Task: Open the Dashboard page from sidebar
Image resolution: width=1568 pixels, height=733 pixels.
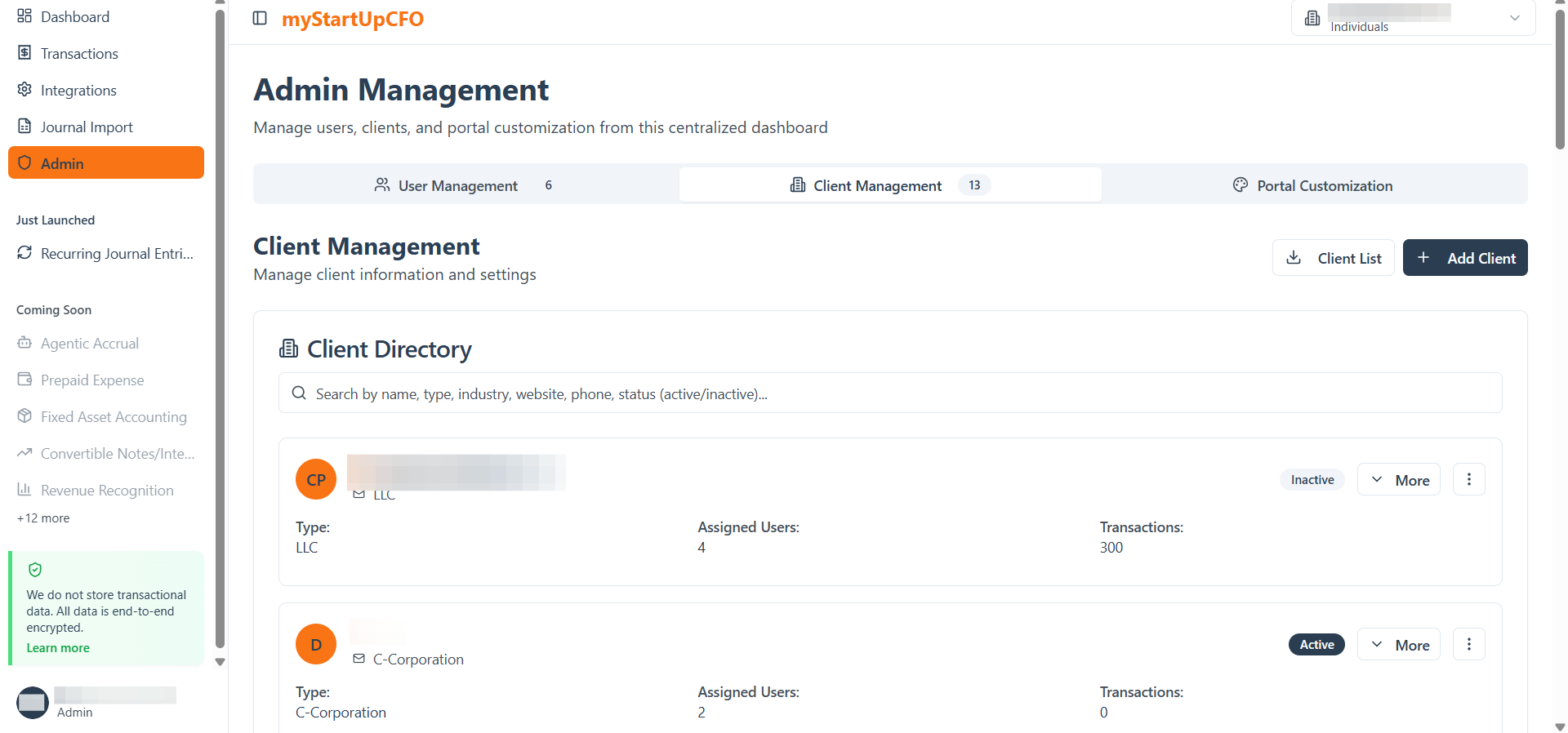Action: 106,16
